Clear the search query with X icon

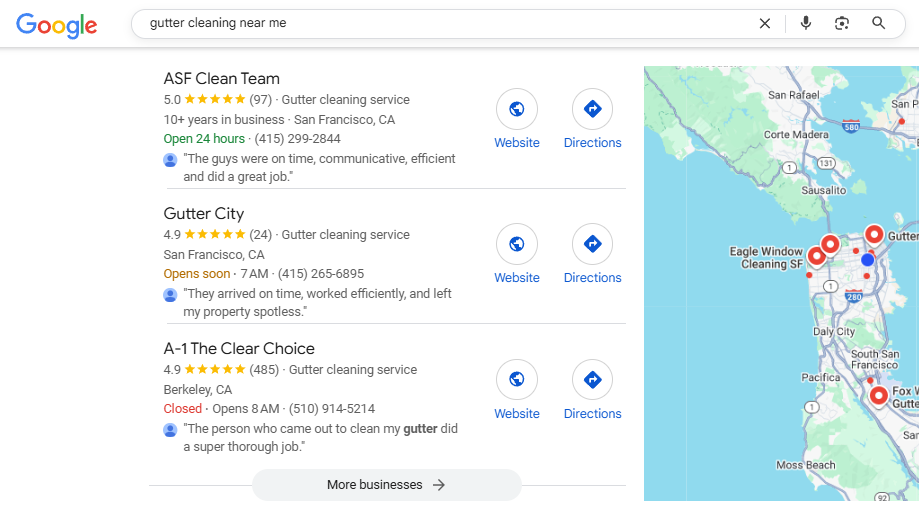tap(765, 23)
